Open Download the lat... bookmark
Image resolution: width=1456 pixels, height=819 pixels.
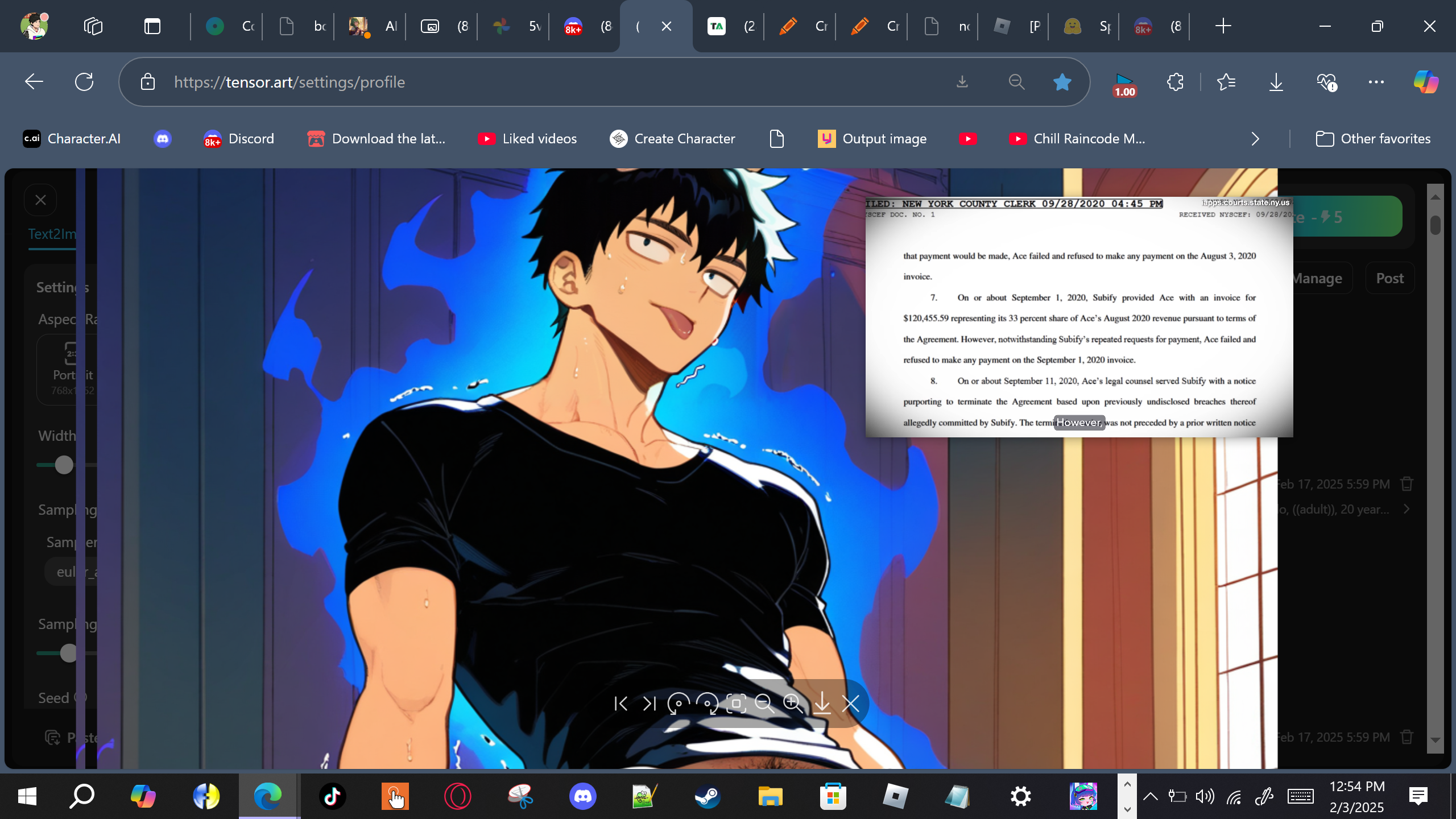377,139
